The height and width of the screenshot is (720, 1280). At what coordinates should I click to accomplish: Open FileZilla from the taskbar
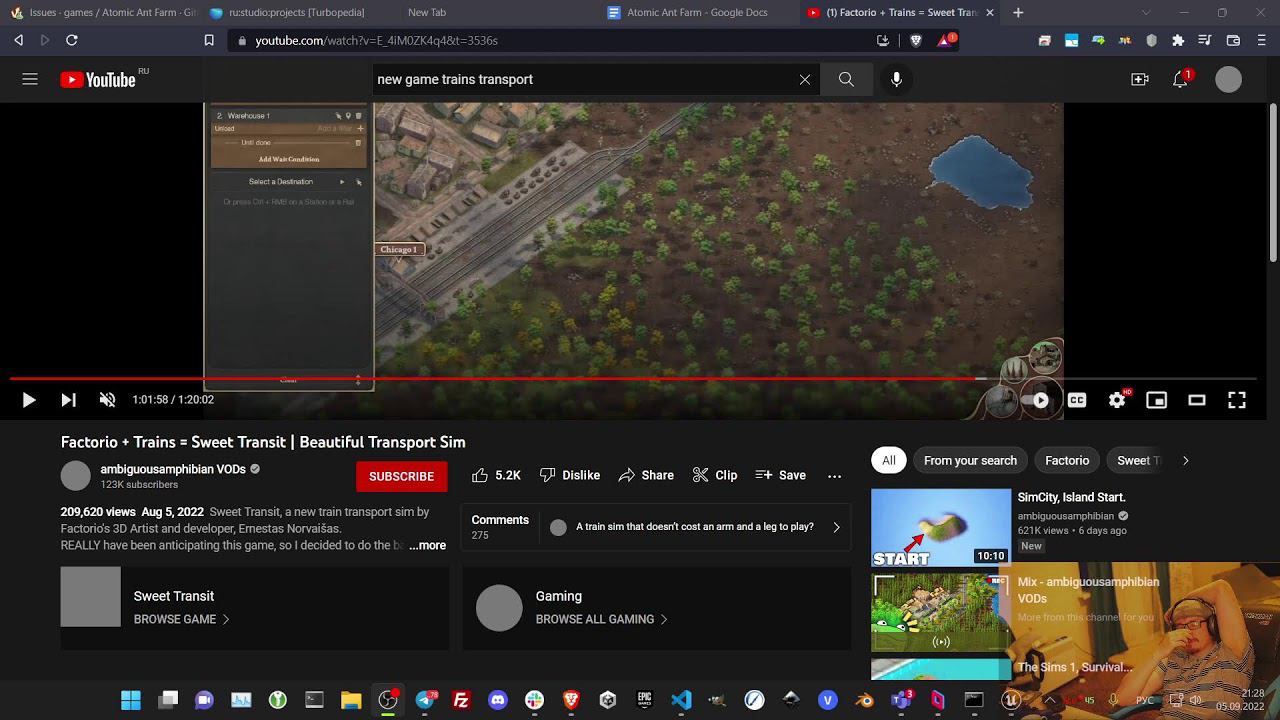(x=461, y=700)
